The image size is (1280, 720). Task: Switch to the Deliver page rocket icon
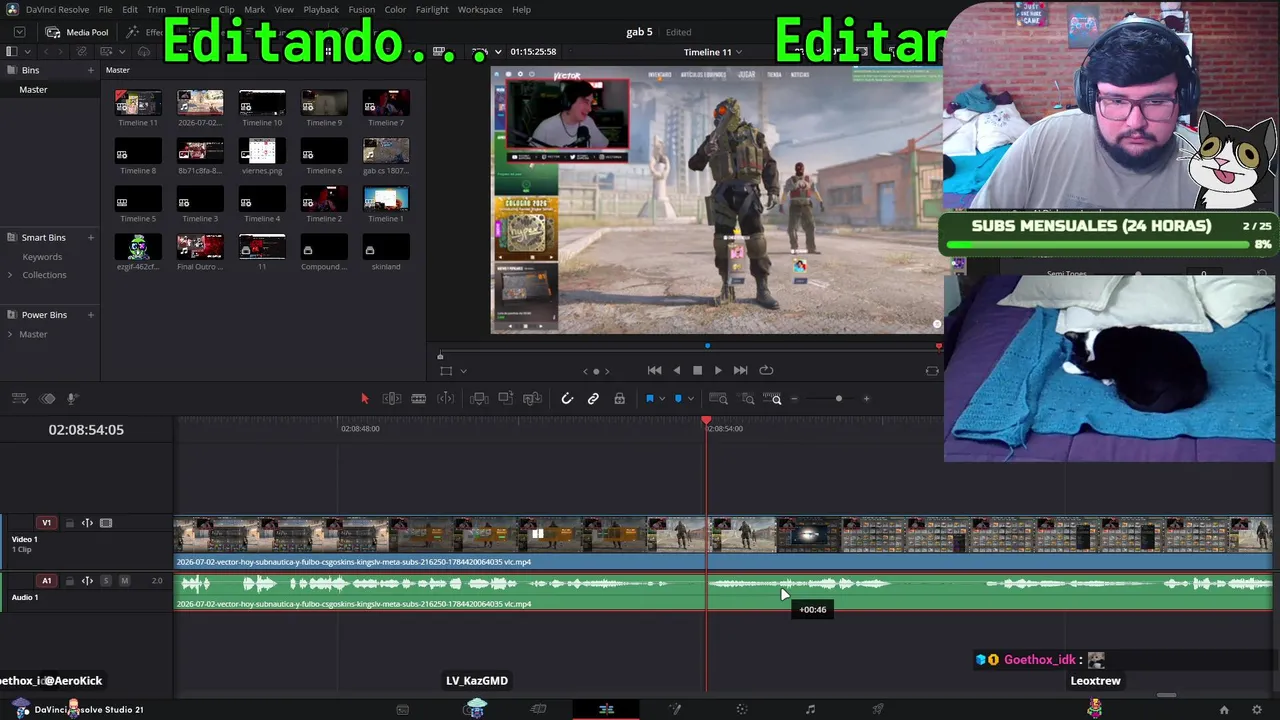[x=878, y=710]
